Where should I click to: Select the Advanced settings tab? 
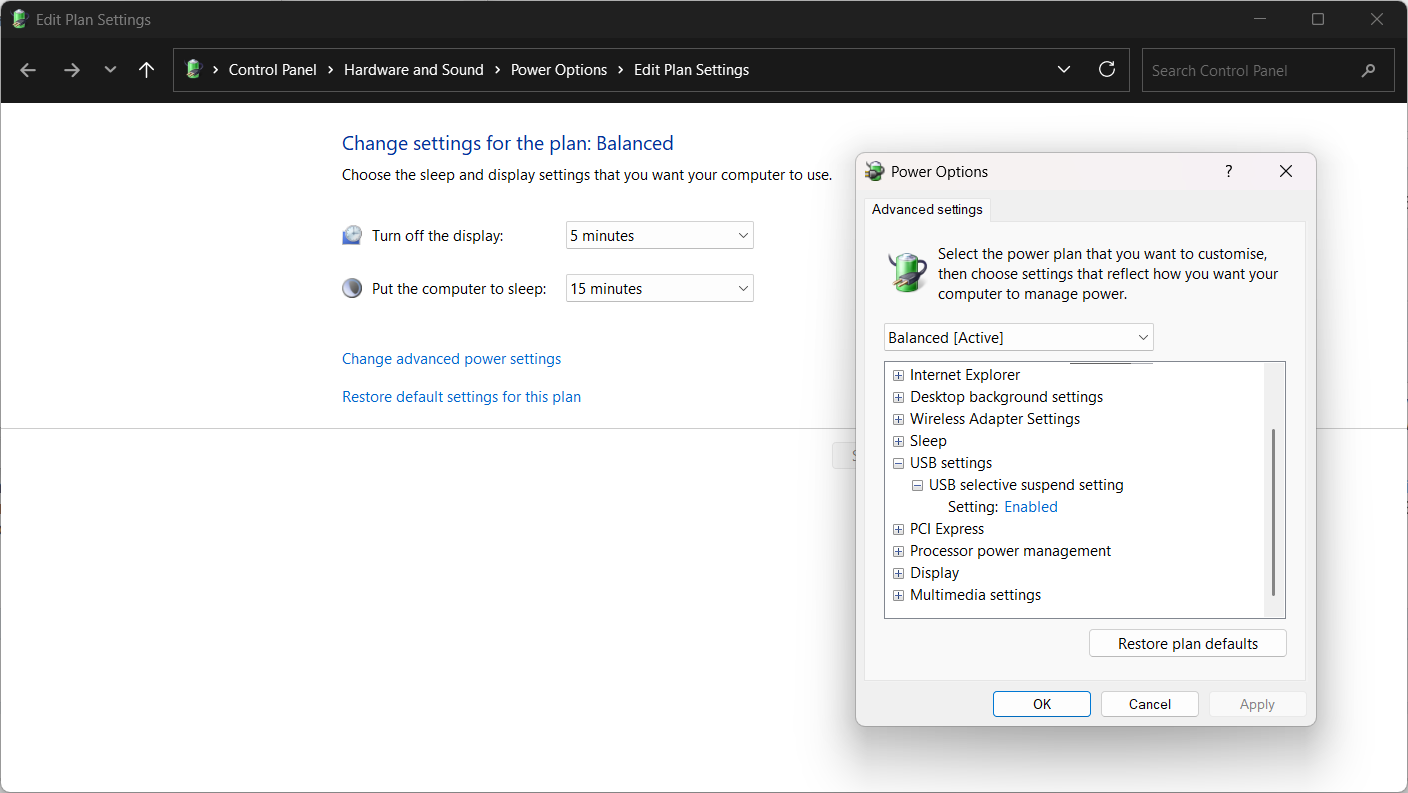(927, 210)
